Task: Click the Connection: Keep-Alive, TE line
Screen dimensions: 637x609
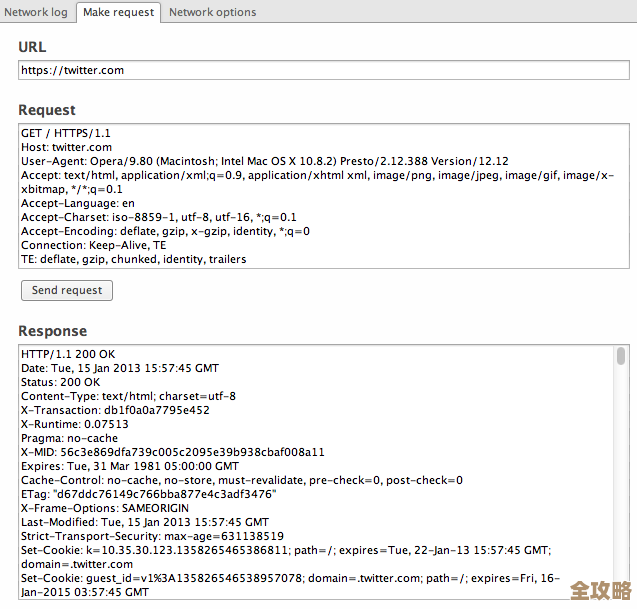Action: point(93,245)
